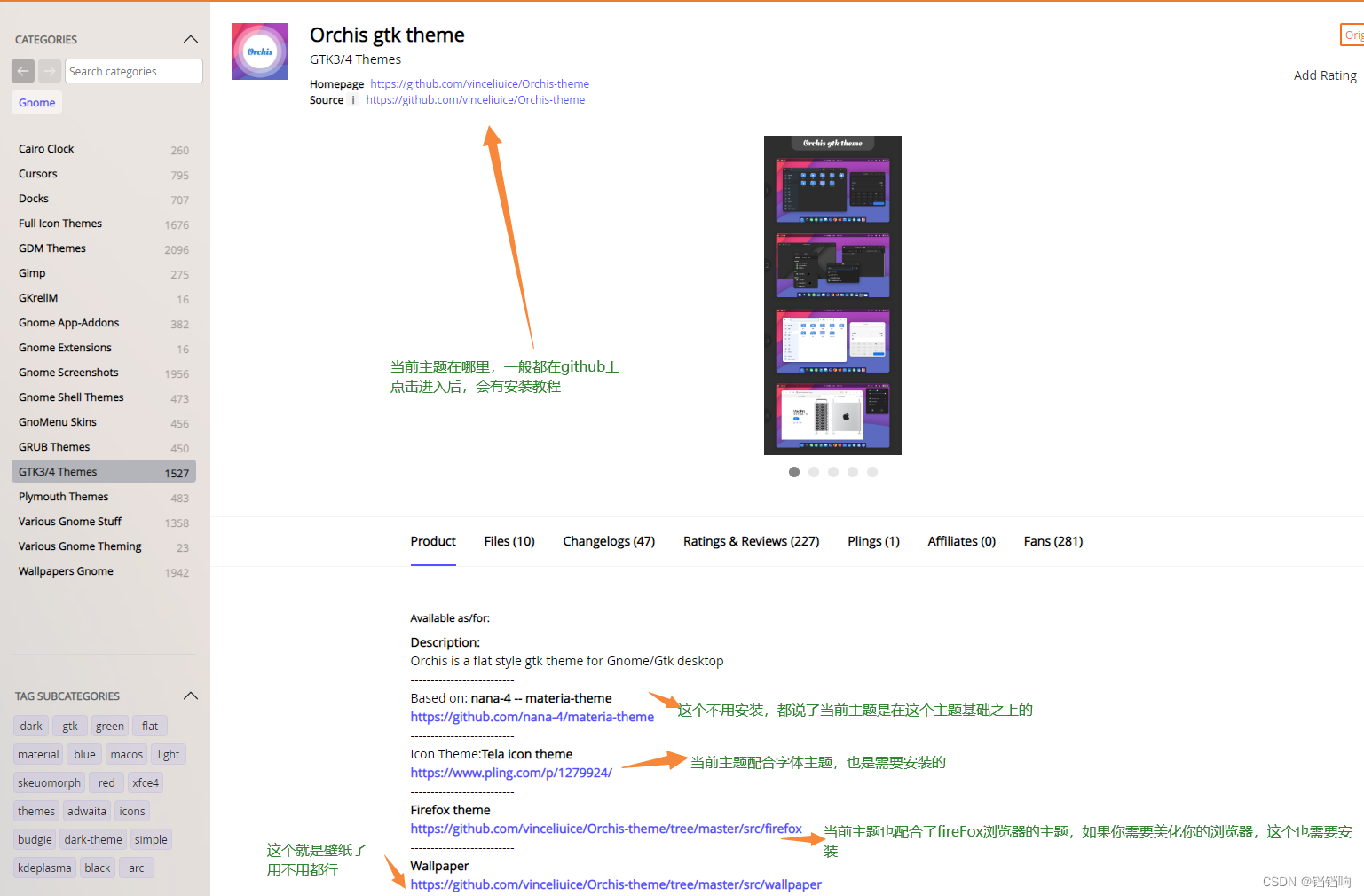Select the first carousel dot
Screen dimensions: 1364x896
[794, 472]
